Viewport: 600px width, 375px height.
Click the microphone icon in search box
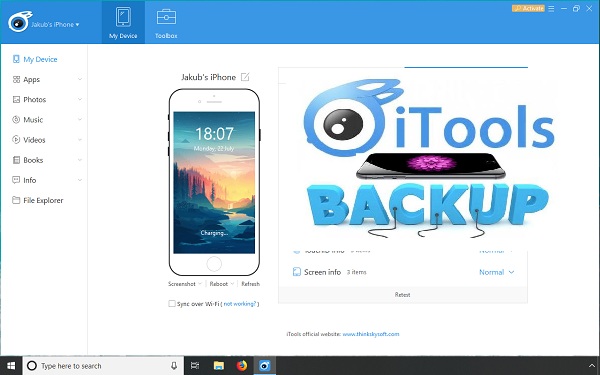point(174,366)
